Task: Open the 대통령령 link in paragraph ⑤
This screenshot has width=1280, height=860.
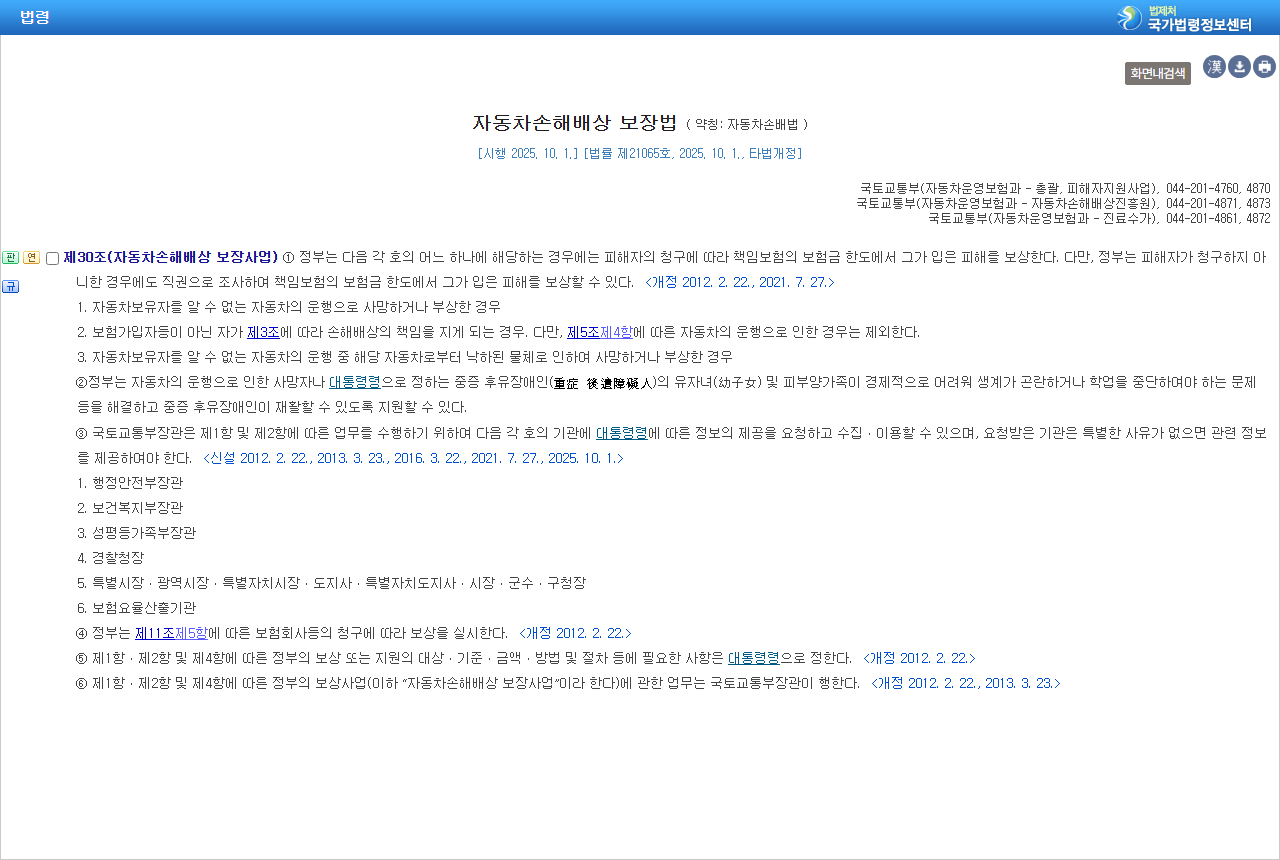Action: point(754,658)
